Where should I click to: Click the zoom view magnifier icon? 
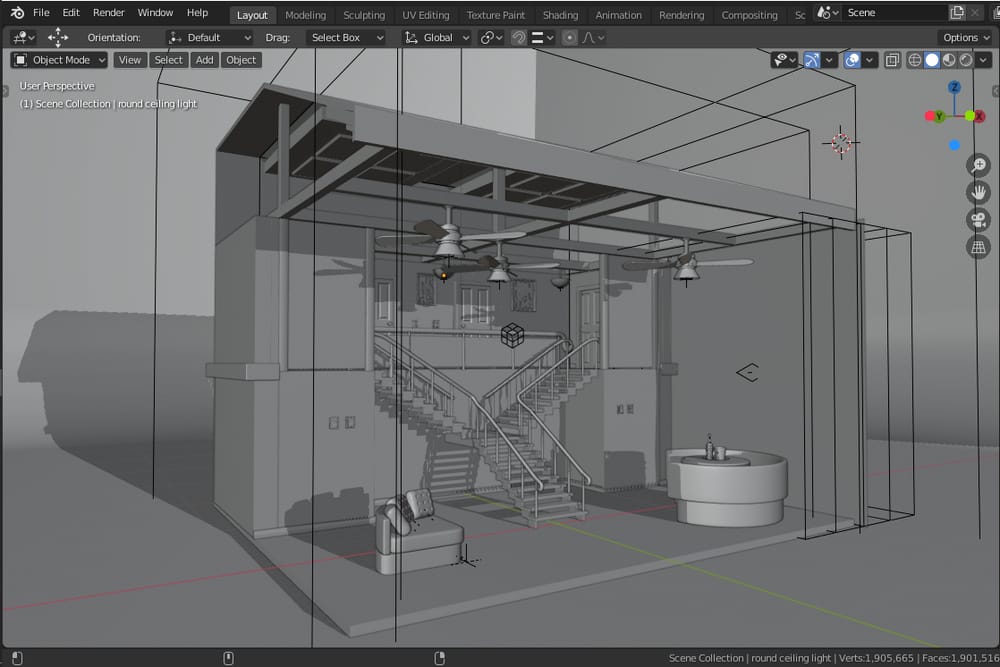978,165
